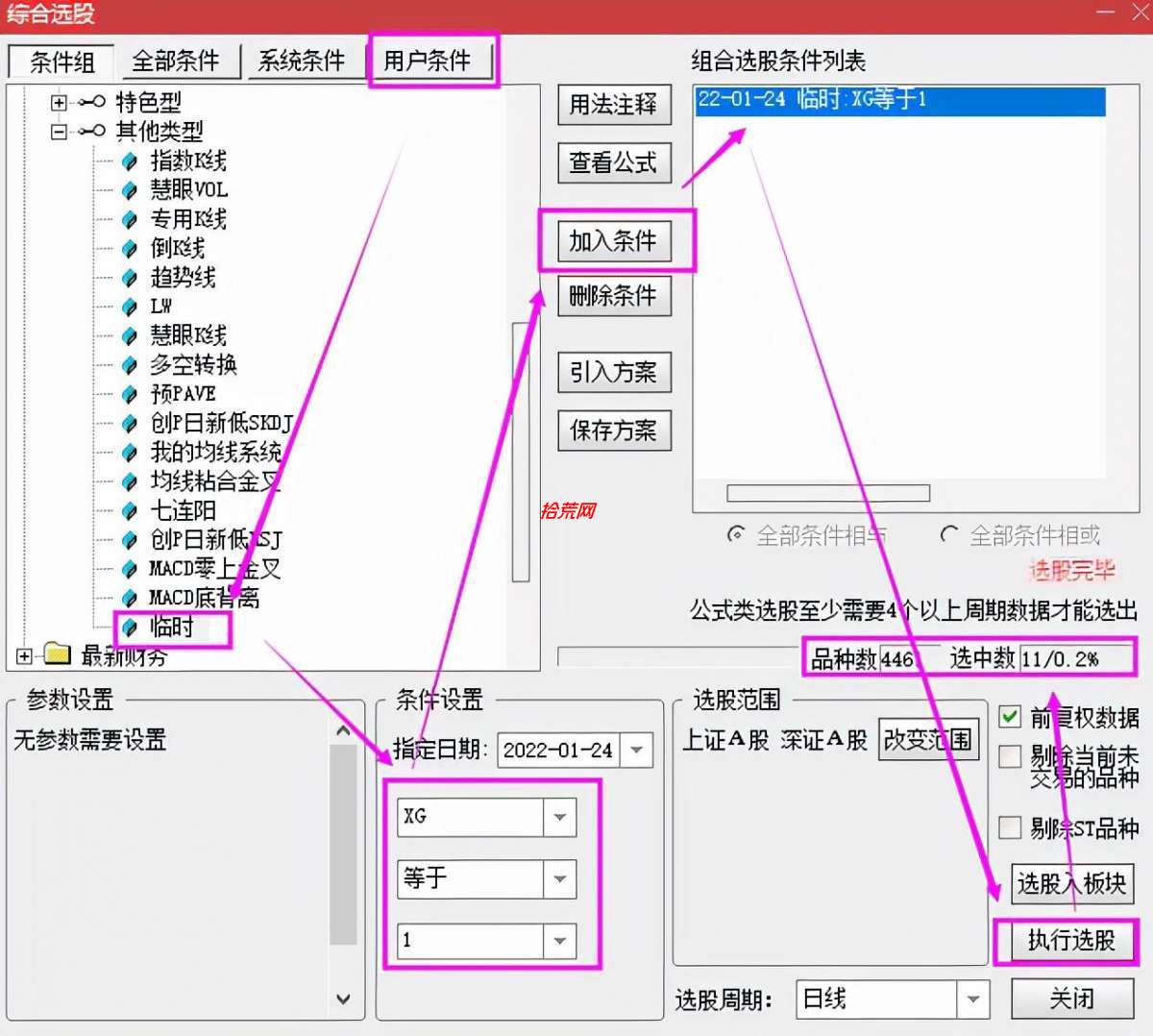Click the 选中数 value 11/0.2%
The image size is (1153, 1036).
pos(1075,659)
